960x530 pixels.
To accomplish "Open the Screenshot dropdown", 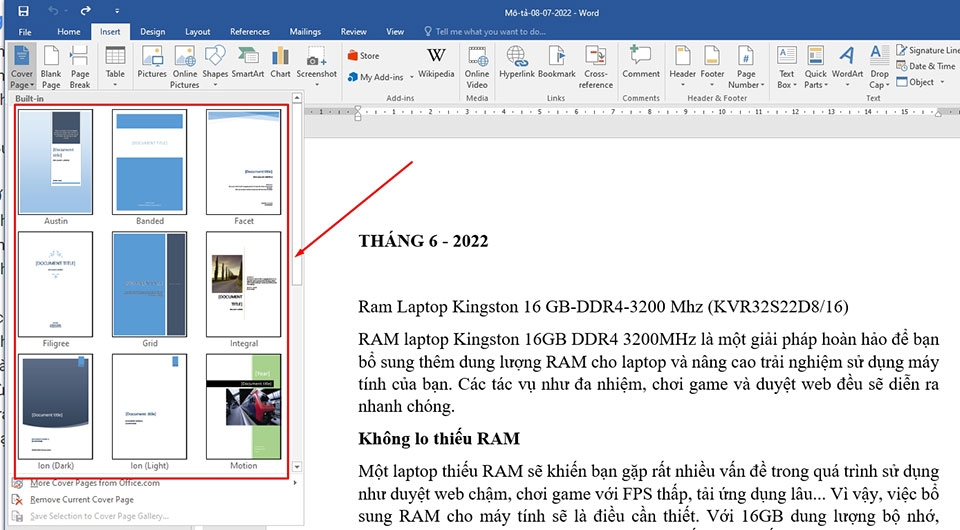I will tap(317, 66).
